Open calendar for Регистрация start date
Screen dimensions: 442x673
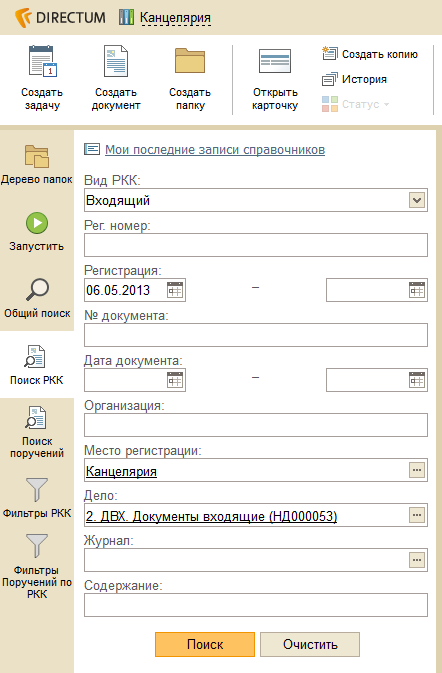point(175,290)
